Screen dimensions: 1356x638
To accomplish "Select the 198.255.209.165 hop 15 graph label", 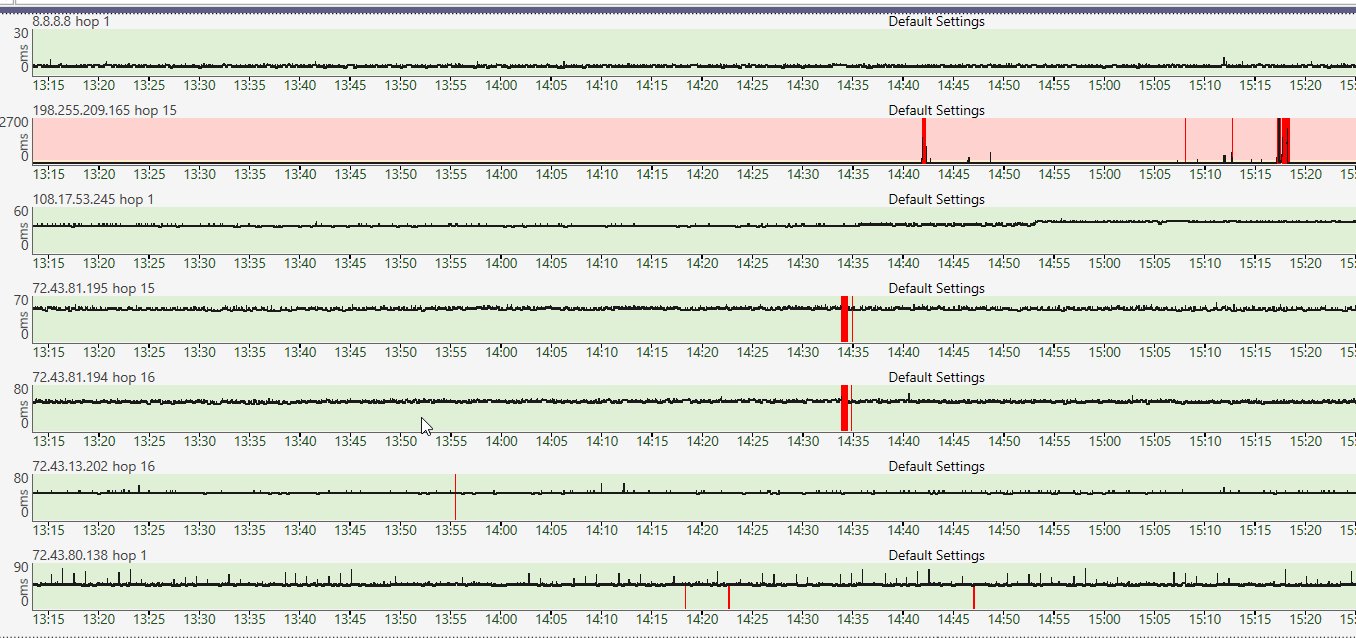I will point(104,110).
